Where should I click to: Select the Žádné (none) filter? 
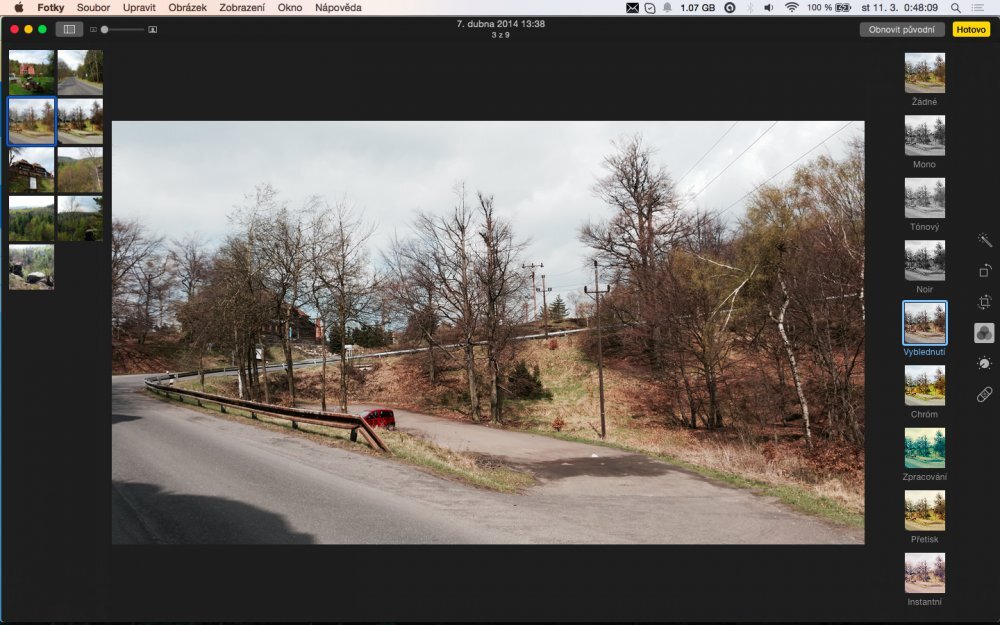[924, 73]
